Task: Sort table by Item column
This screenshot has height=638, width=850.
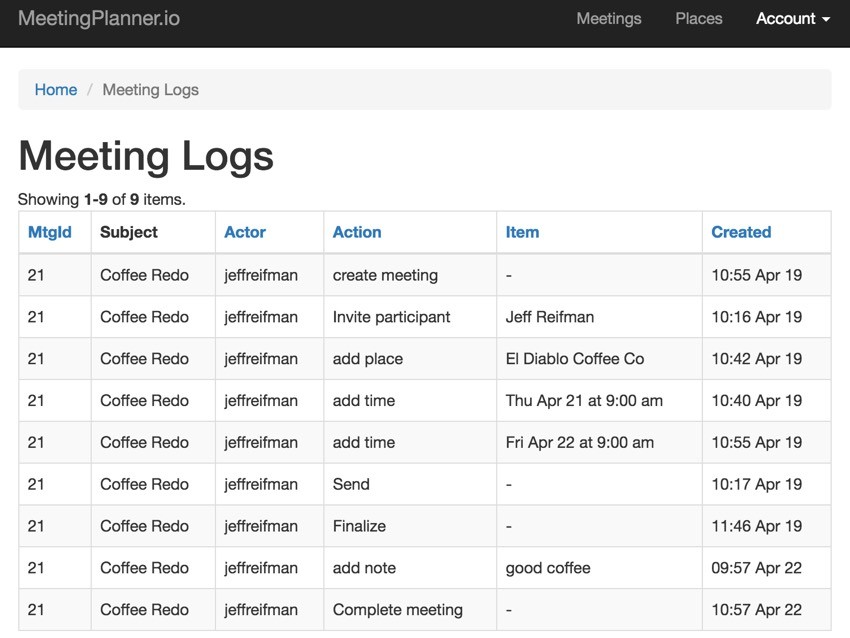Action: pyautogui.click(x=522, y=232)
